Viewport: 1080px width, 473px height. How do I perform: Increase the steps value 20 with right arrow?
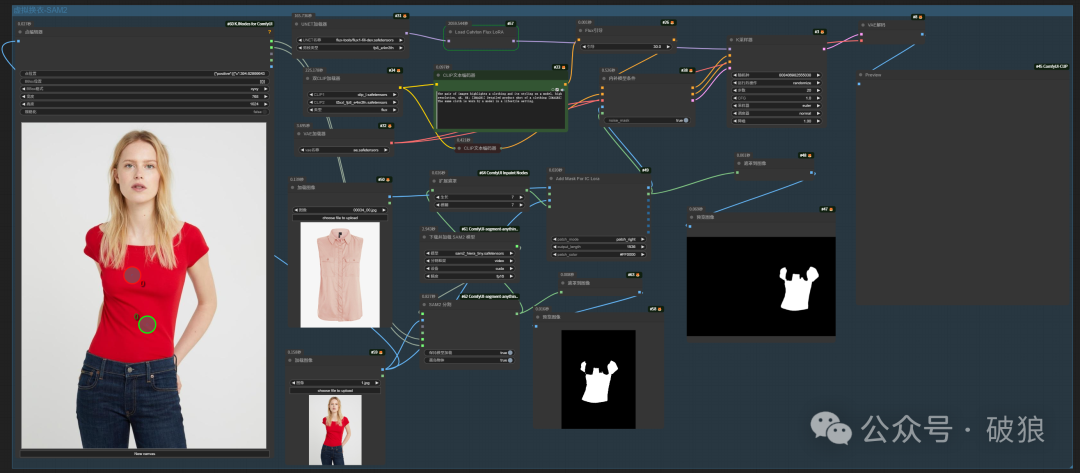click(x=819, y=90)
